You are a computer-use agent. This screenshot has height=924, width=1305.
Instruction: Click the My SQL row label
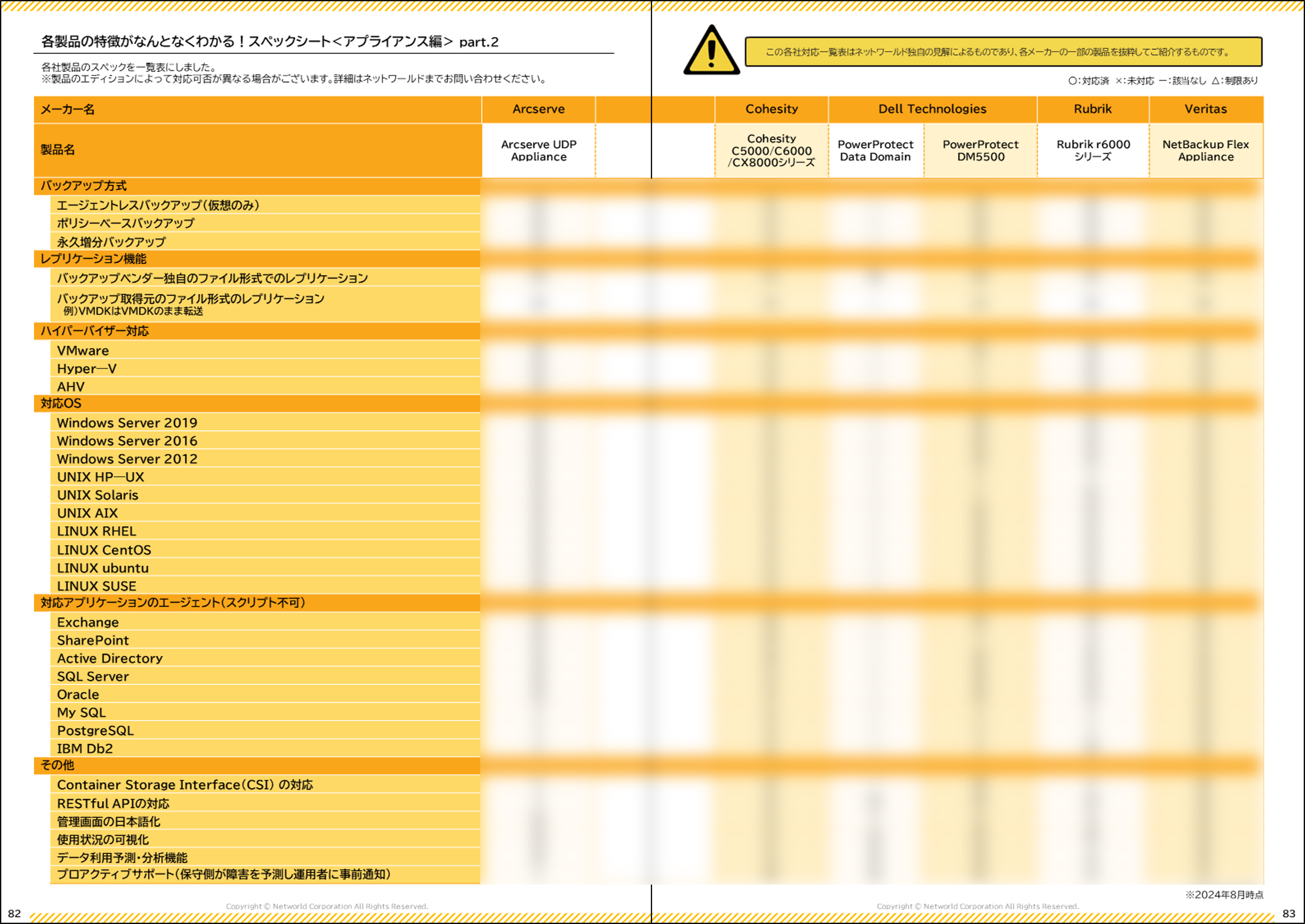(x=81, y=713)
